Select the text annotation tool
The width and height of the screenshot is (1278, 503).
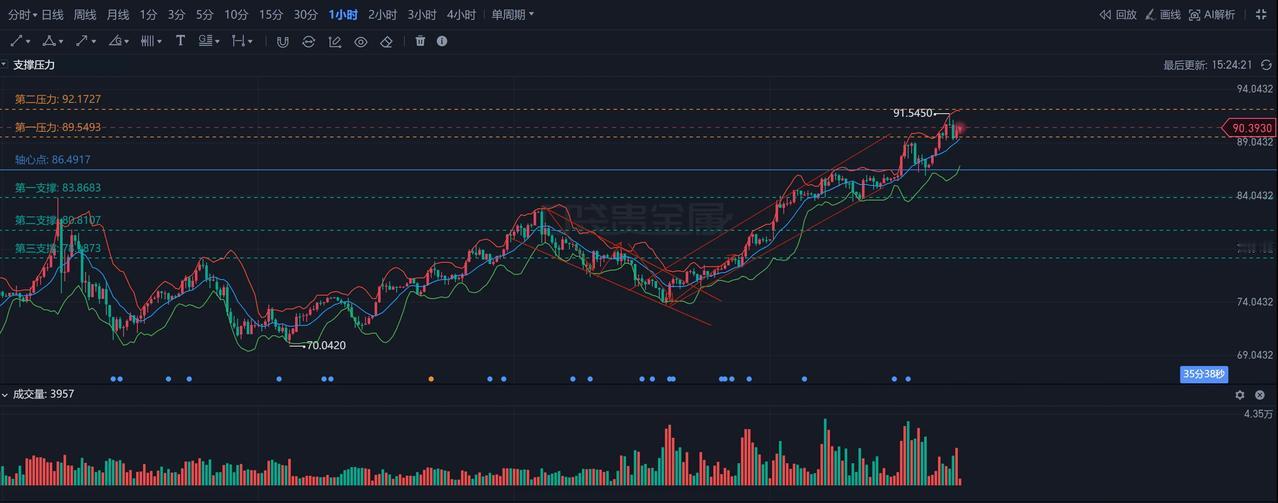[180, 41]
